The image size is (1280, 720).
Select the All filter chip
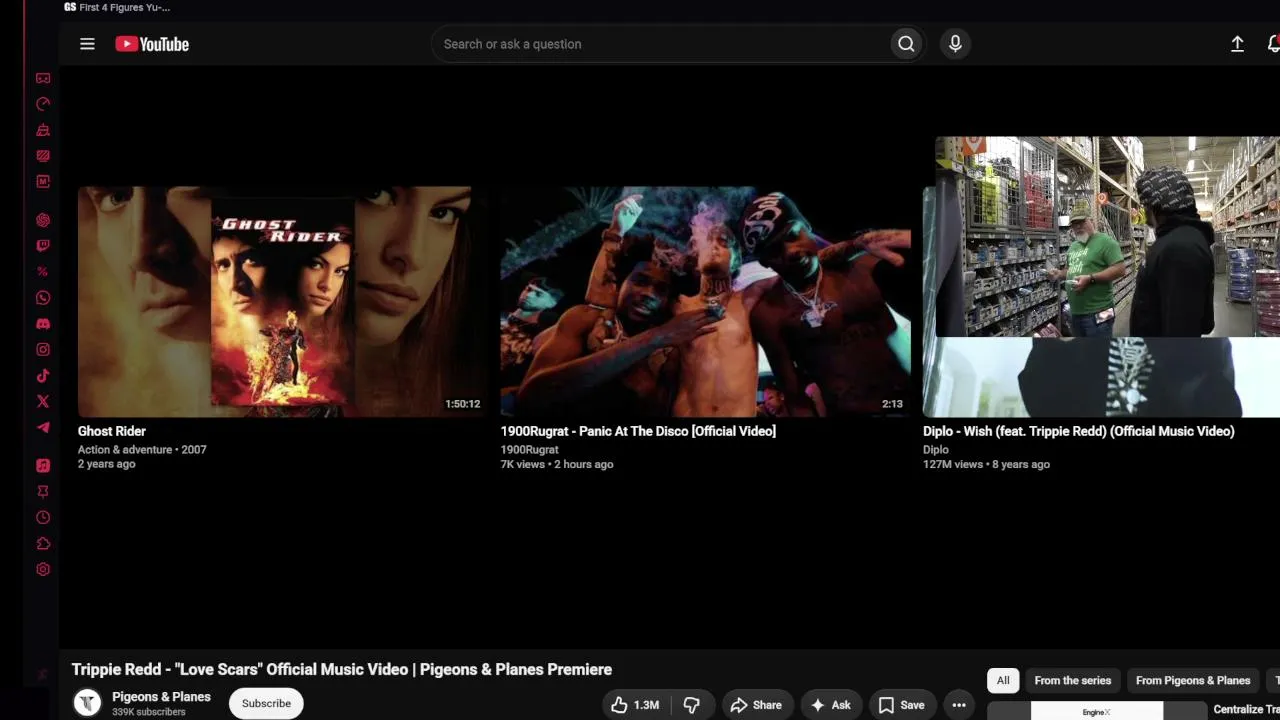(x=1003, y=680)
